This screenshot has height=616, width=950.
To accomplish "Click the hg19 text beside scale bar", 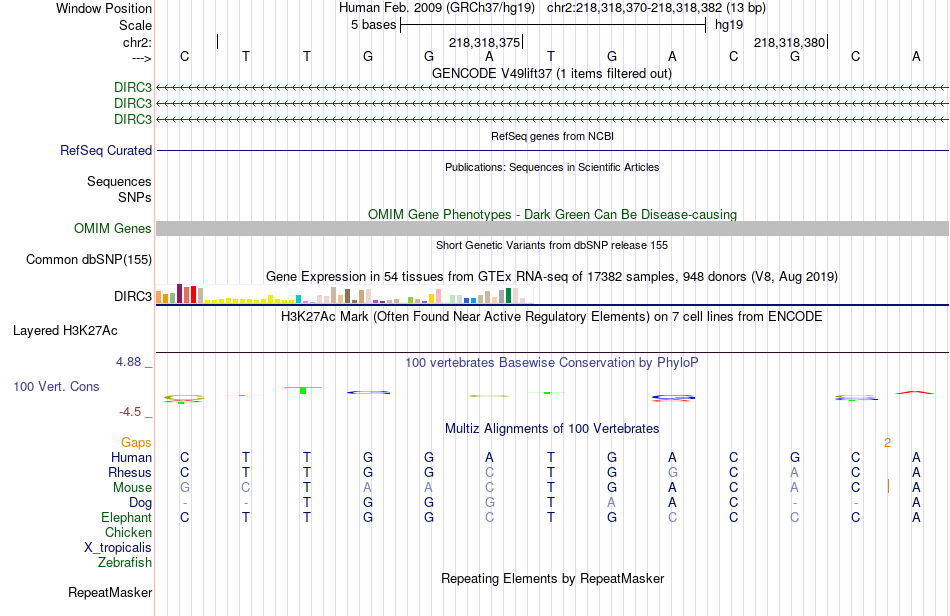I will point(729,25).
